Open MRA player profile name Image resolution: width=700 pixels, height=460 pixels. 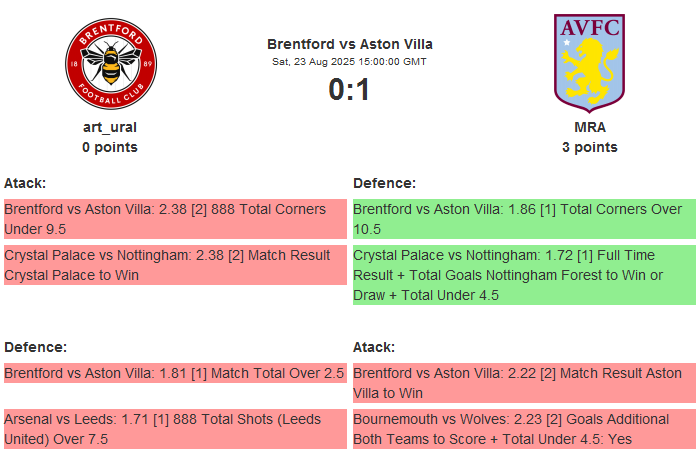pos(589,127)
